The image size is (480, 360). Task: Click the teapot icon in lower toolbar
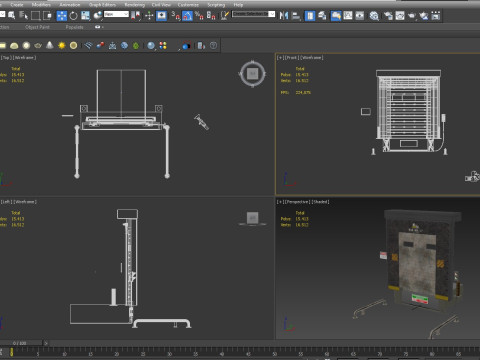pos(38,45)
